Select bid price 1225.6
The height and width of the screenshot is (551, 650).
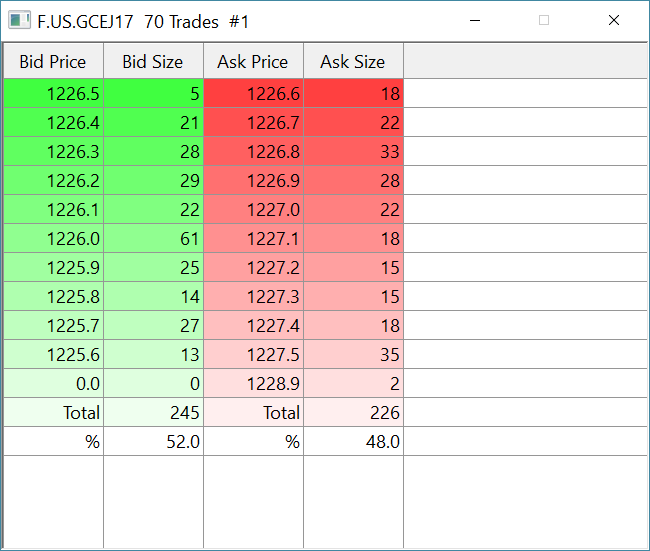(53, 354)
